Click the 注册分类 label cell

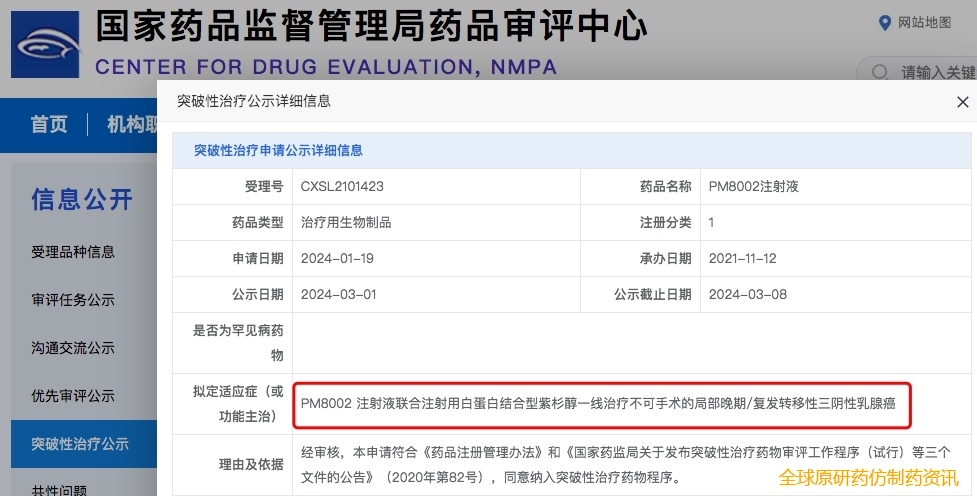(x=641, y=222)
